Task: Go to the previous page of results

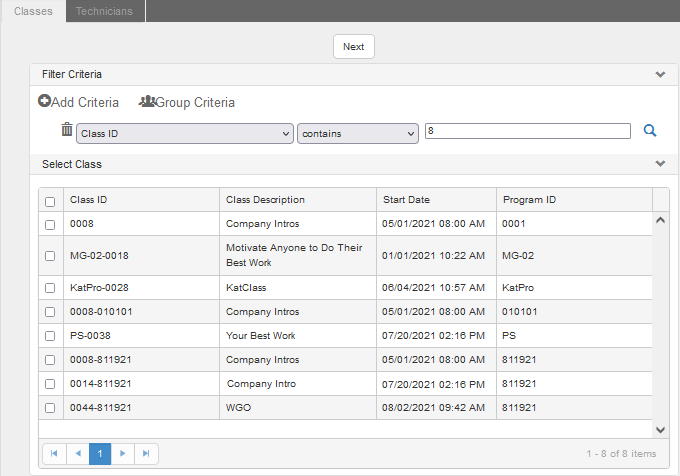Action: coord(78,453)
